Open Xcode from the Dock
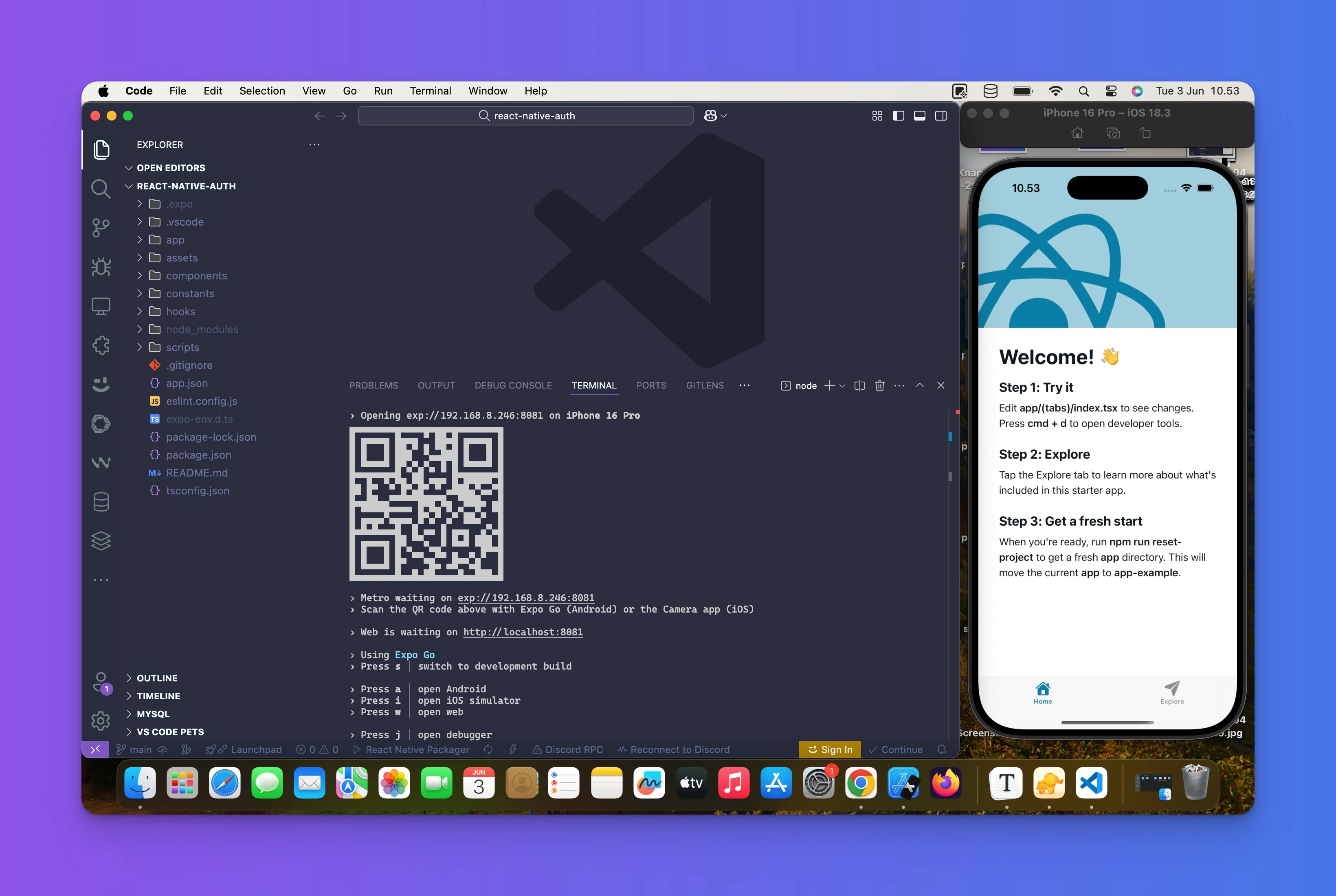 903,783
